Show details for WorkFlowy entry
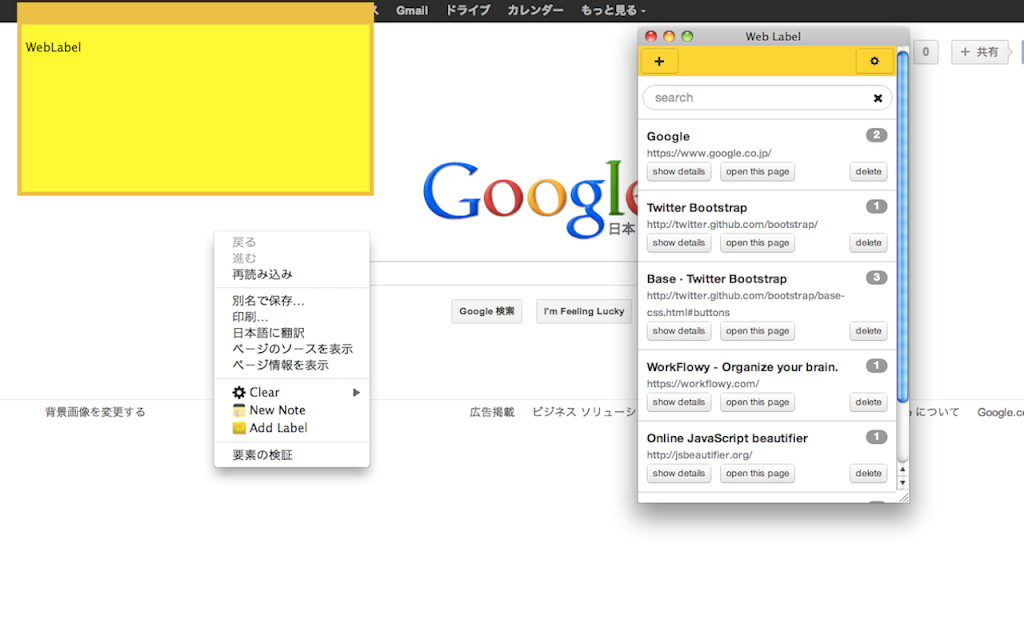Screen dimensions: 1024x640 pyautogui.click(x=679, y=402)
